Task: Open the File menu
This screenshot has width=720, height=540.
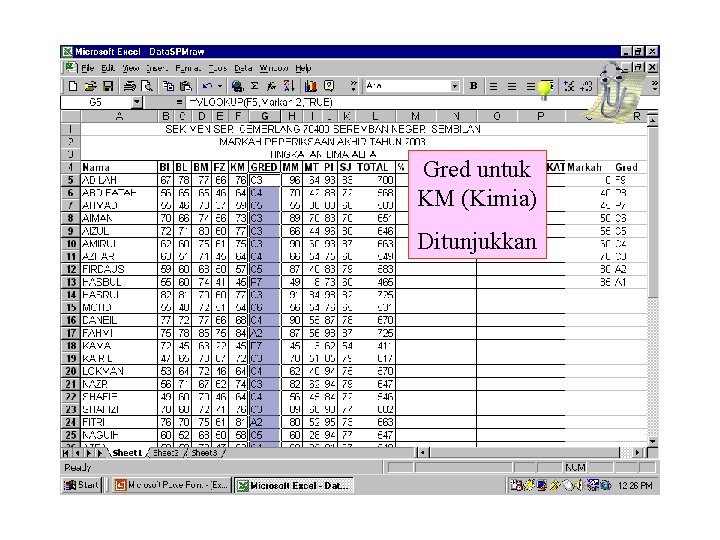Action: click(87, 68)
